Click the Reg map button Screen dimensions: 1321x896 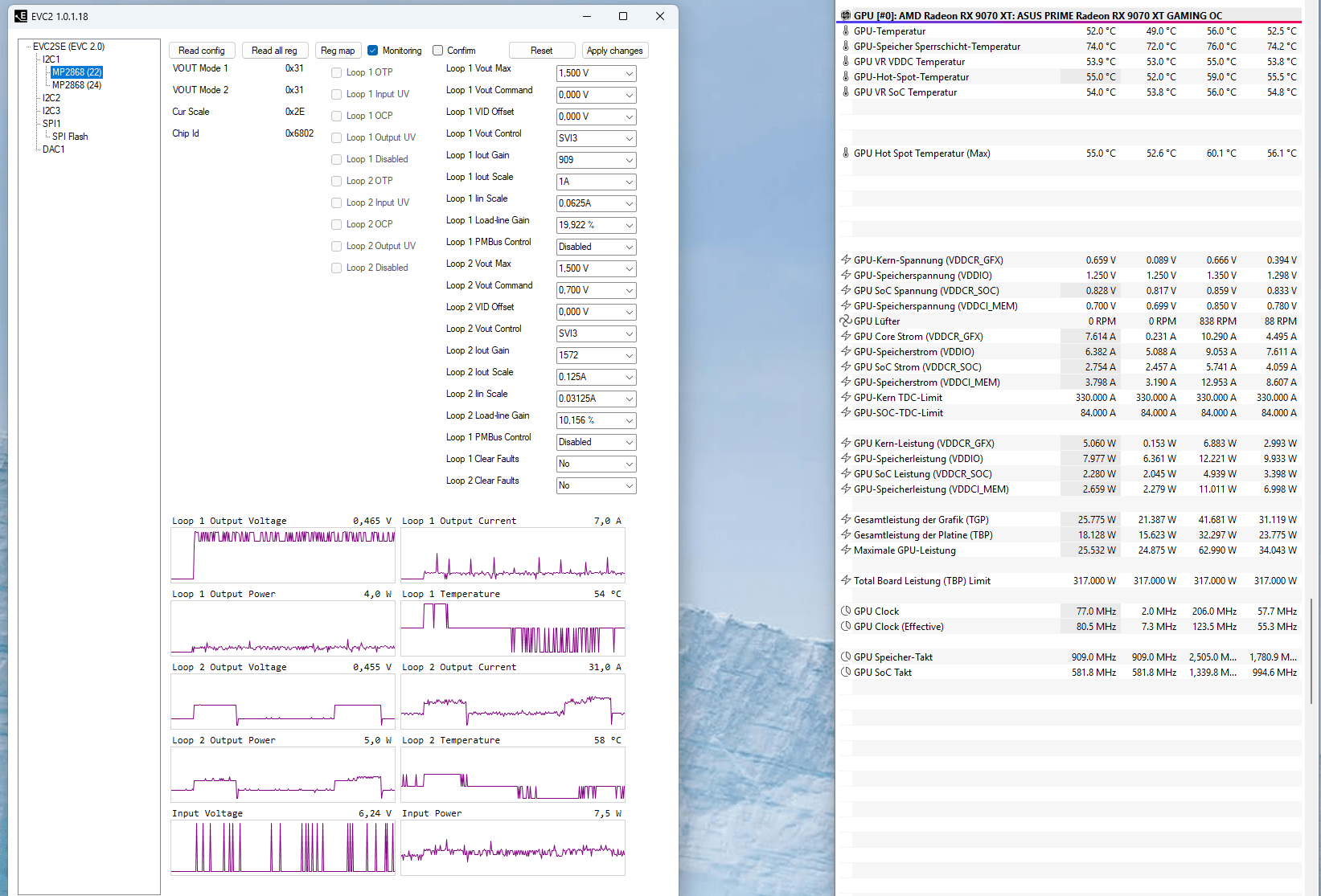coord(338,51)
